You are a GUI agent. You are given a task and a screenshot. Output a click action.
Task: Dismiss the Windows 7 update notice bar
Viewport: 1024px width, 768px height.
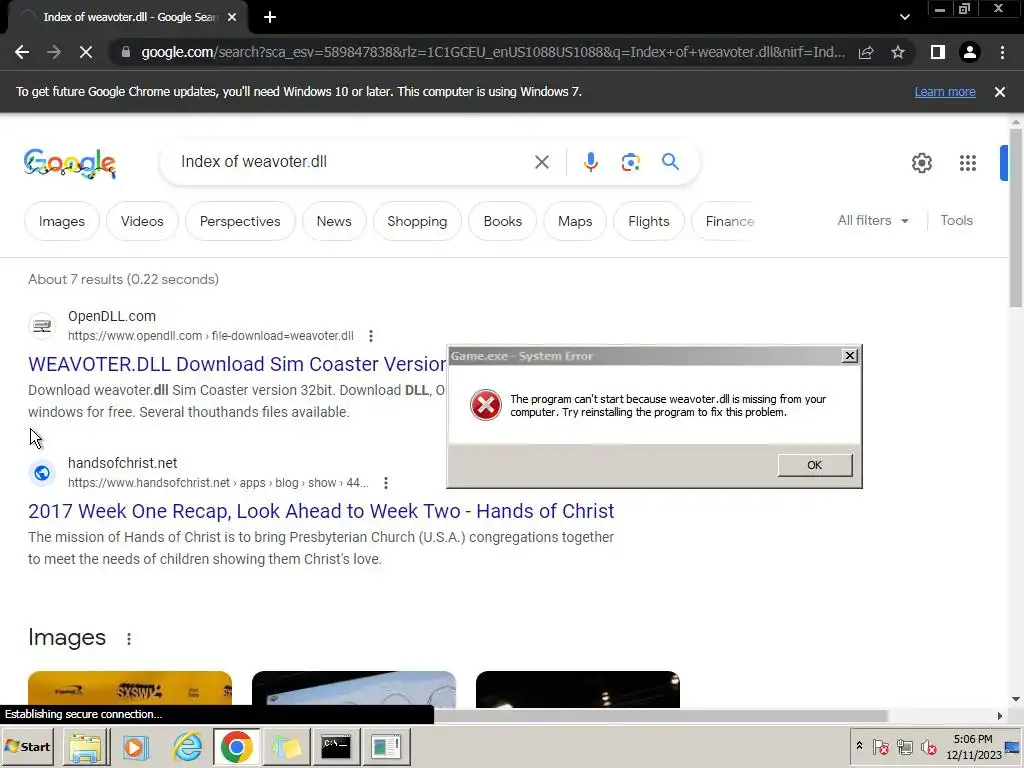pyautogui.click(x=1000, y=92)
